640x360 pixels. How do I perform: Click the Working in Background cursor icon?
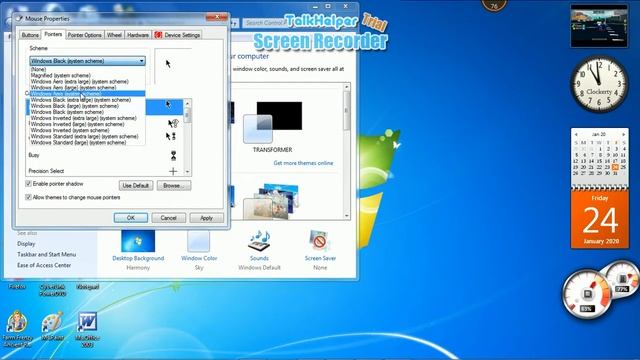point(171,136)
